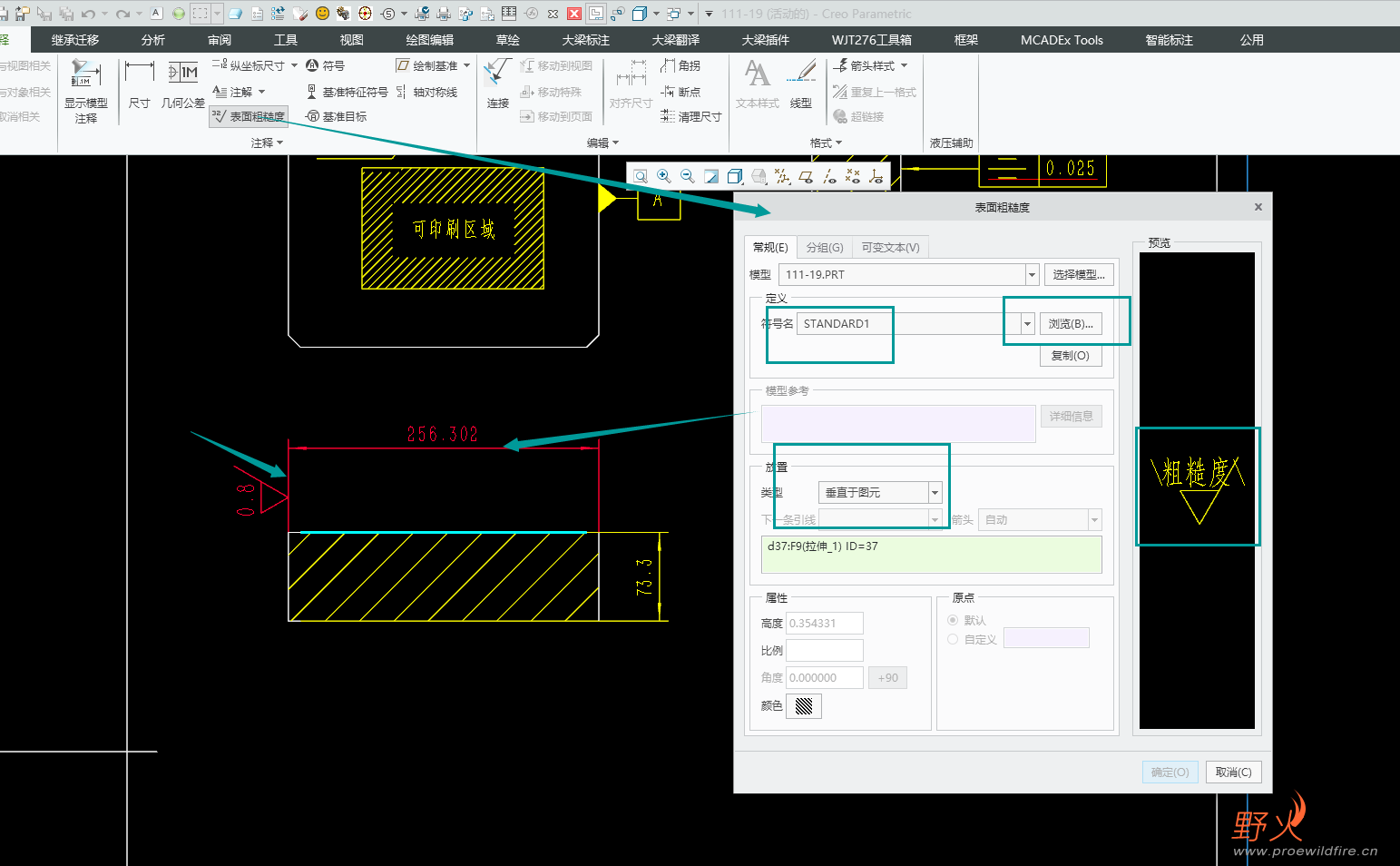
Task: Toggle axis display in the graphics toolbar
Action: (829, 176)
